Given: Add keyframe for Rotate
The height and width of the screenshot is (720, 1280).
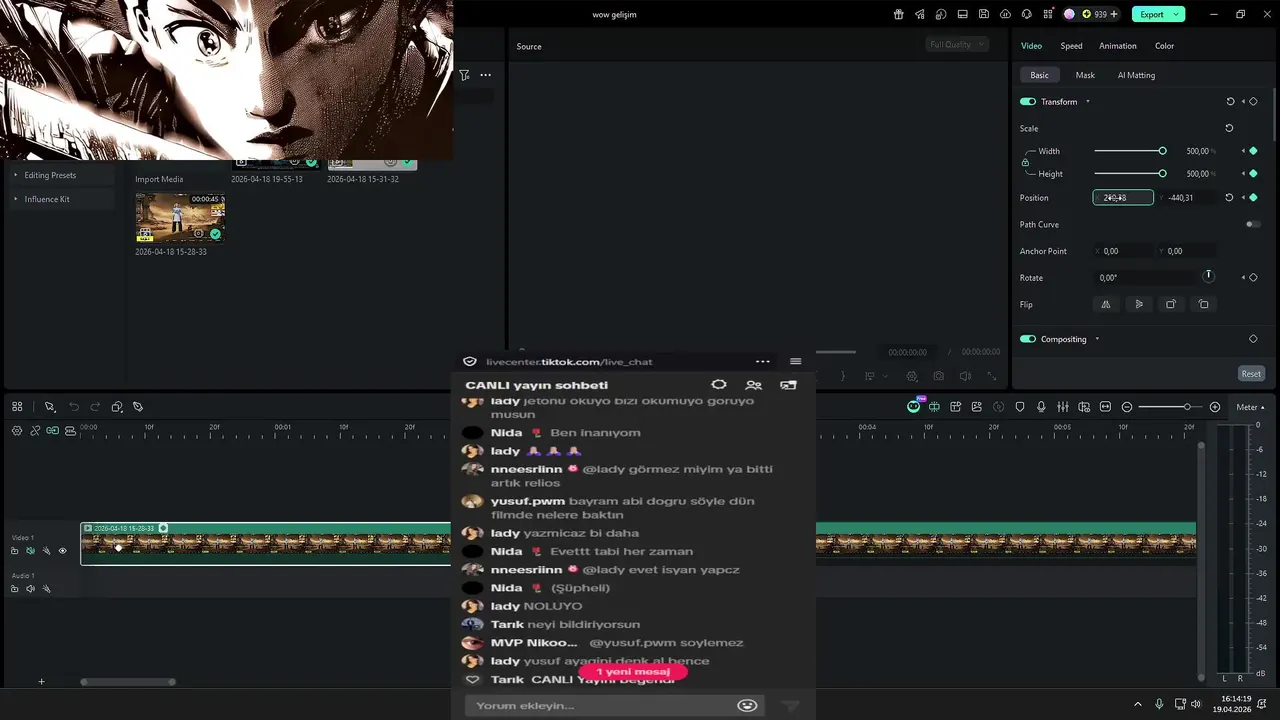Looking at the screenshot, I should (x=1253, y=278).
